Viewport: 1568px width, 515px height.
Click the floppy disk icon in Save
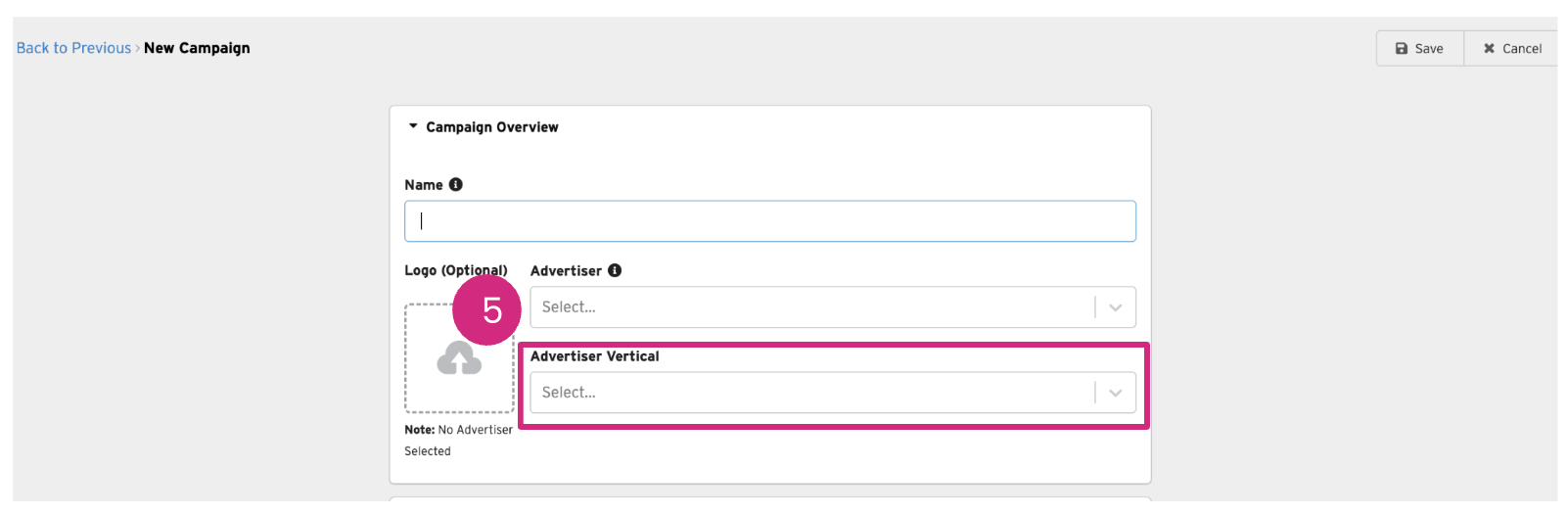pos(1402,49)
